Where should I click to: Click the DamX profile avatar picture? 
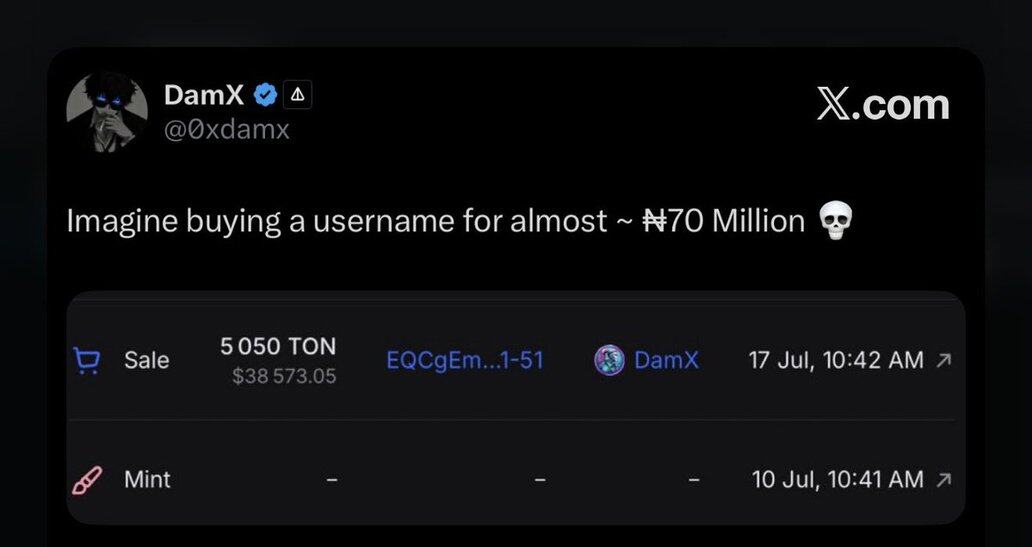tap(107, 113)
